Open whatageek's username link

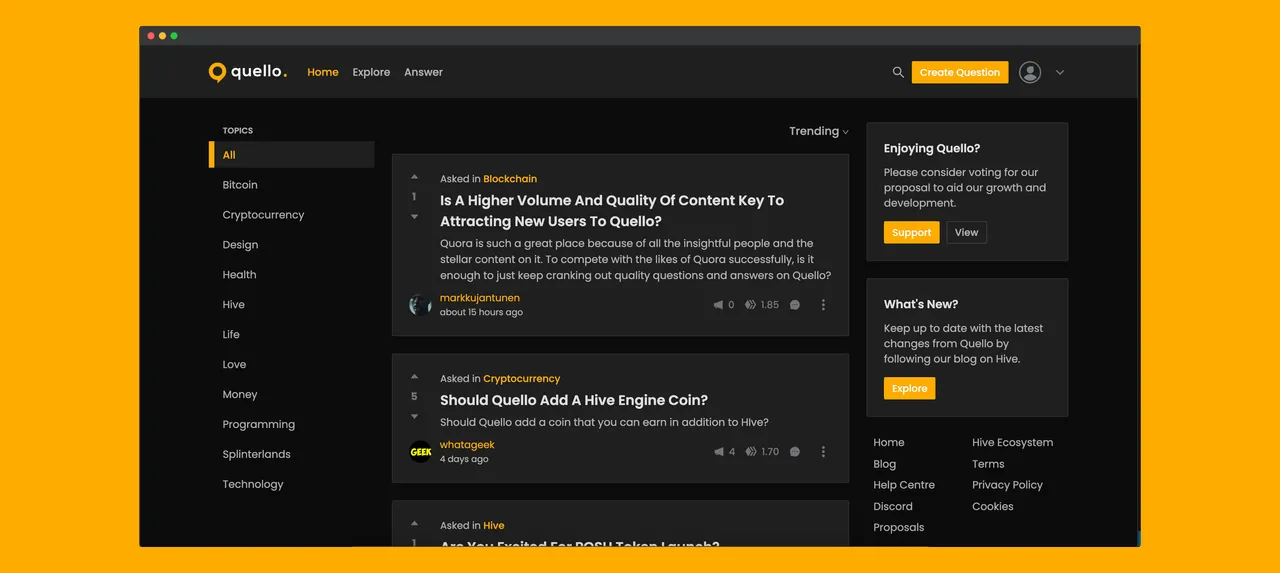(467, 445)
